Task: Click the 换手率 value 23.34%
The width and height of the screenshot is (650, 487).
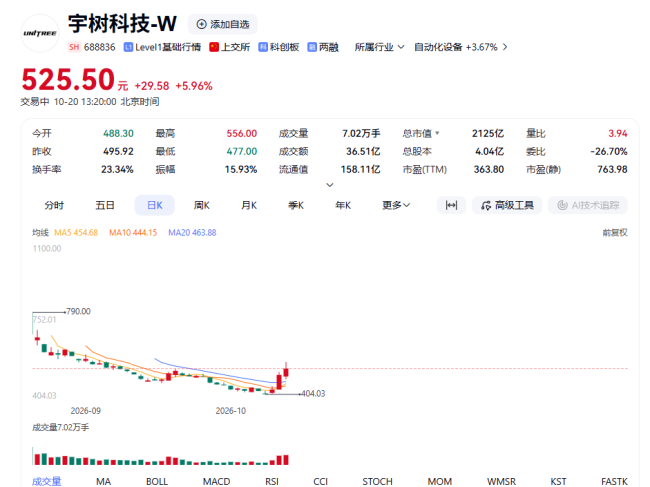Action: tap(117, 170)
